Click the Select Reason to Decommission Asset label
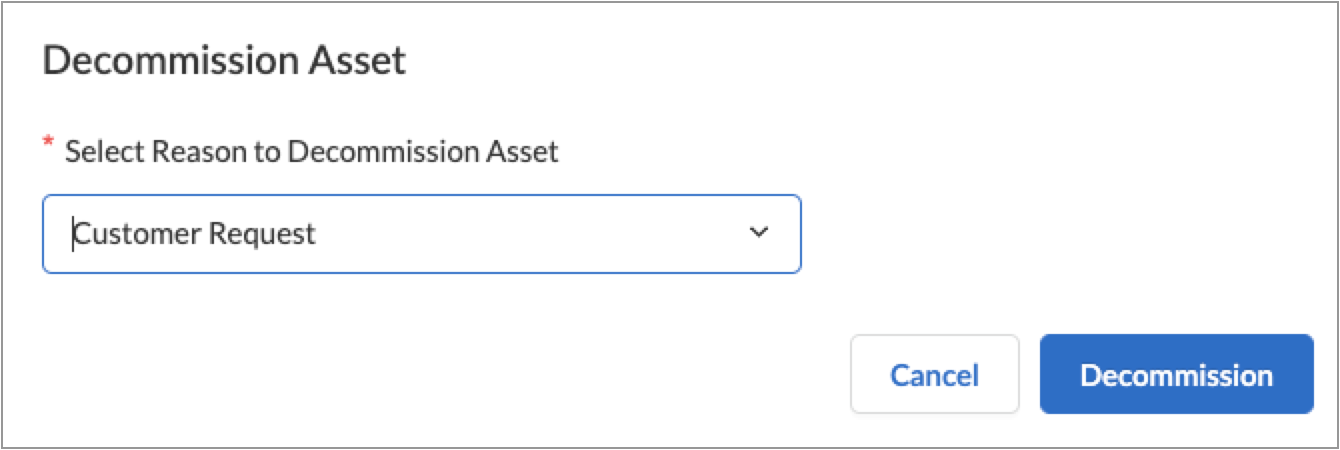1340x450 pixels. tap(311, 152)
